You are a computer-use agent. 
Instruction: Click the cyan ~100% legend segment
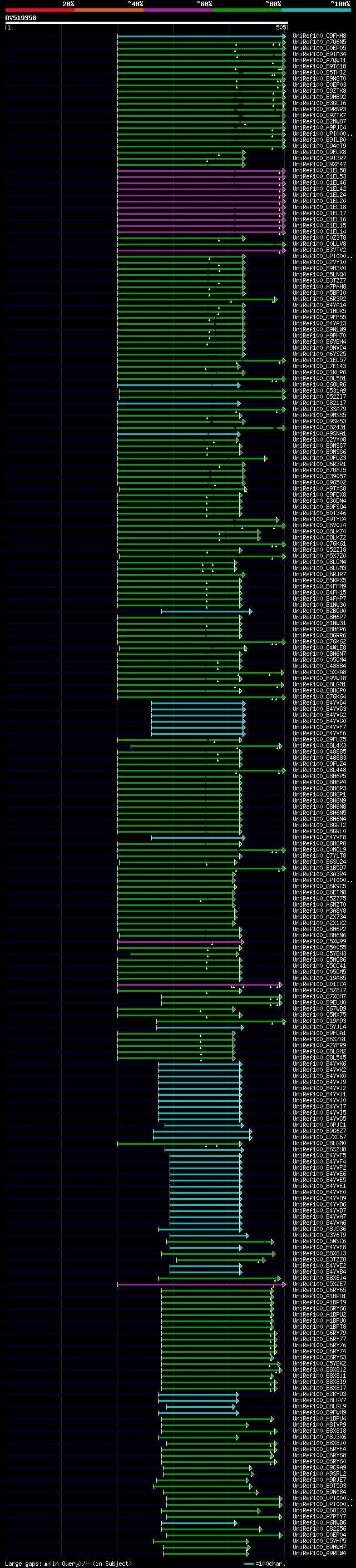pyautogui.click(x=316, y=10)
